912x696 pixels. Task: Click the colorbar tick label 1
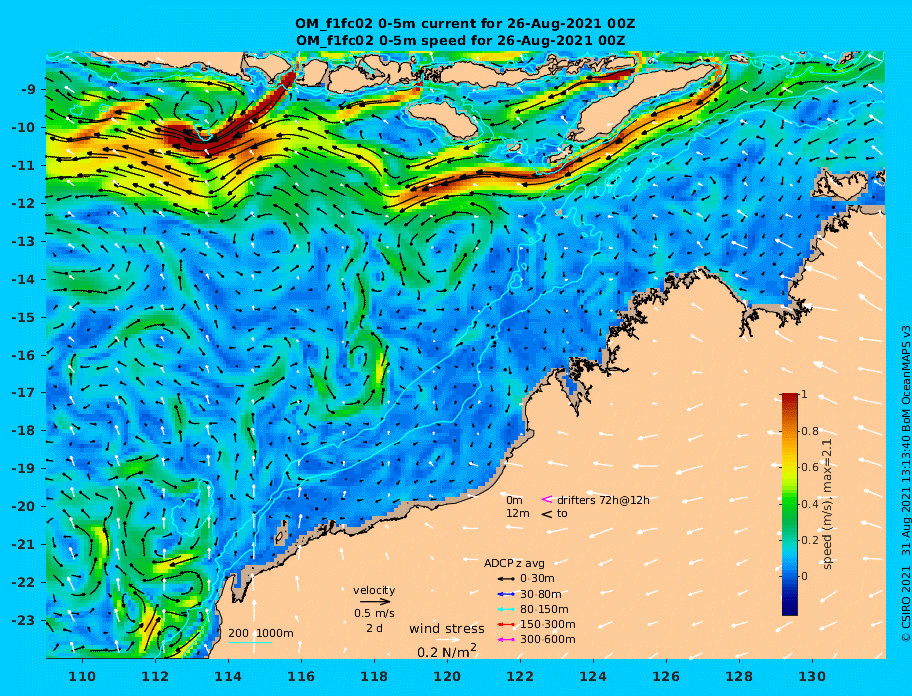tap(805, 394)
